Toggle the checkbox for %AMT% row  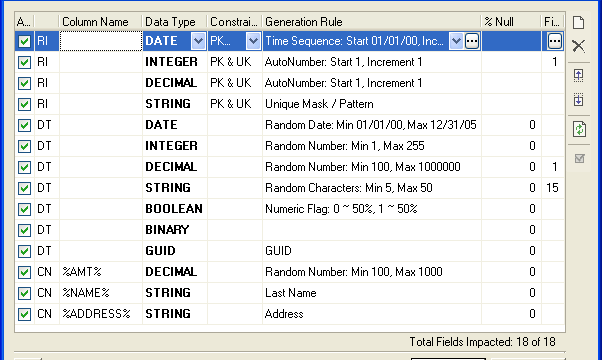[x=25, y=272]
